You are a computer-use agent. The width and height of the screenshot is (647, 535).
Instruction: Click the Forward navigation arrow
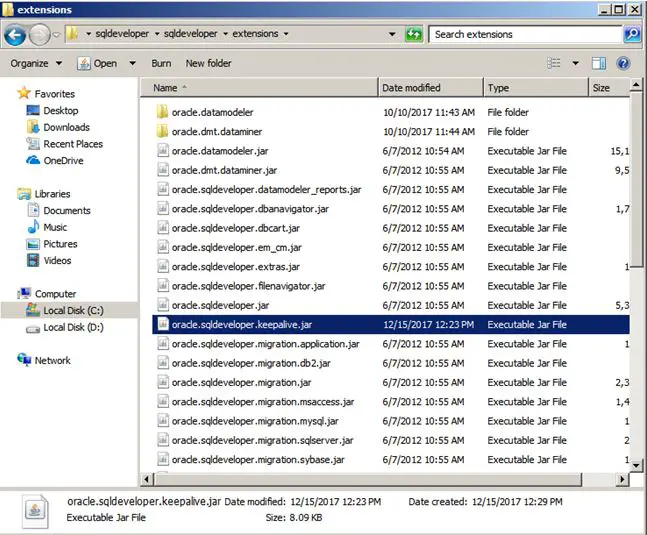click(x=40, y=35)
